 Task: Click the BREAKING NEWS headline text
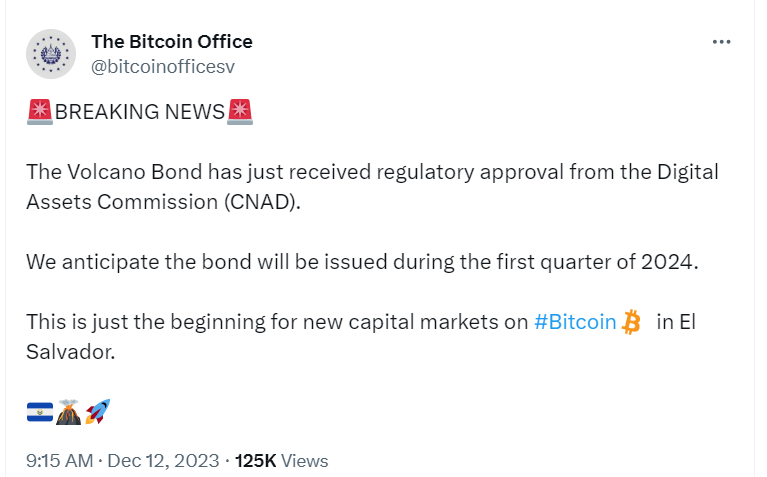(x=139, y=112)
